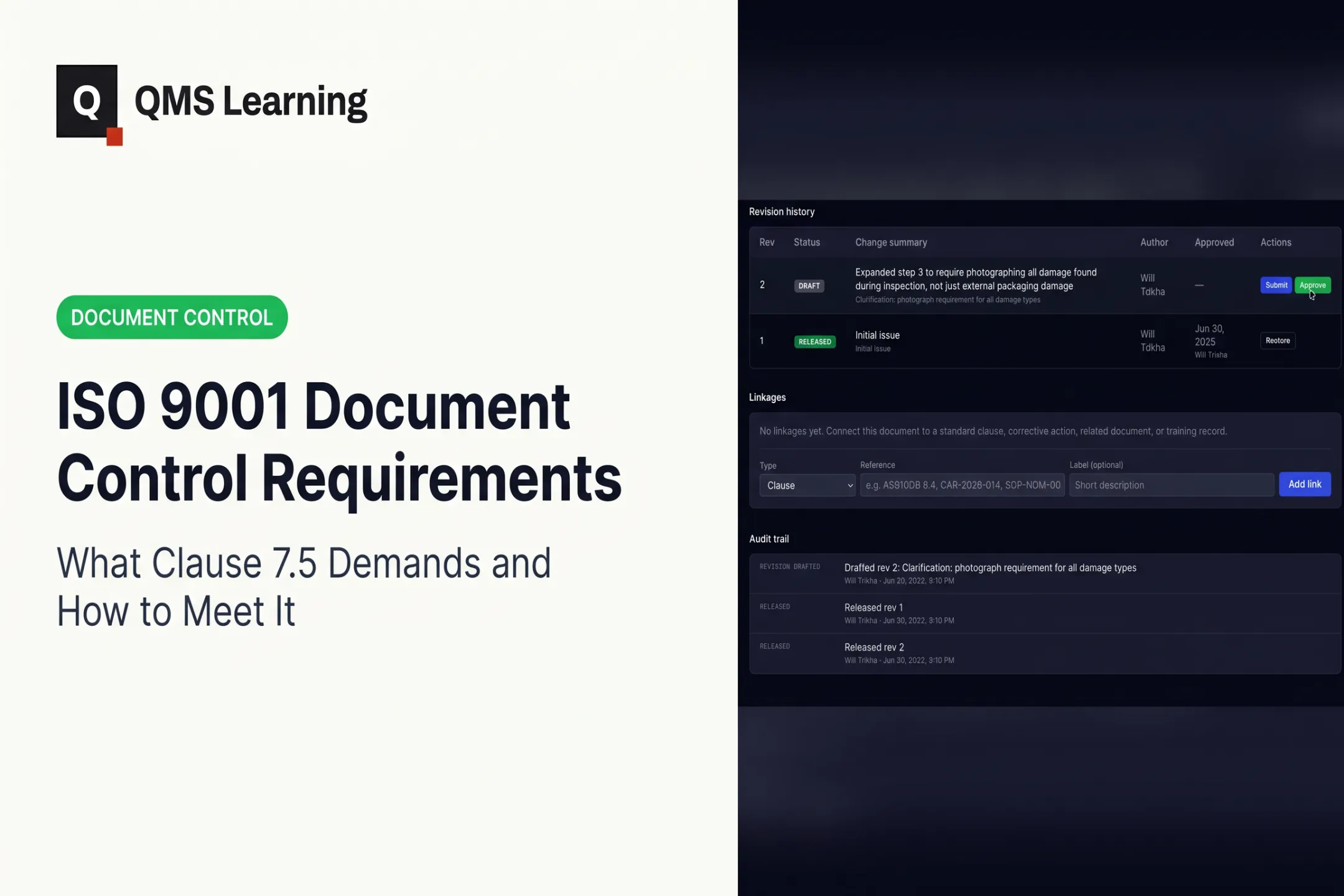This screenshot has width=1344, height=896.
Task: Click the 'Released rev 1' audit entry
Action: coord(1045,614)
